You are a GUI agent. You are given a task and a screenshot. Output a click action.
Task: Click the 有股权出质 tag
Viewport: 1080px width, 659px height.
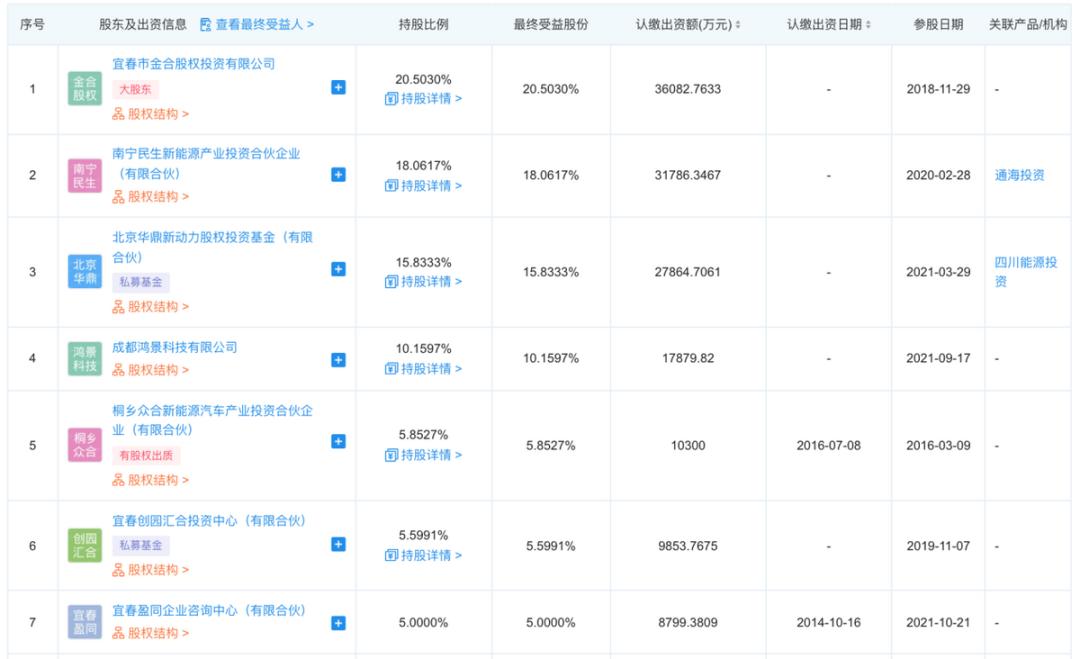(146, 455)
